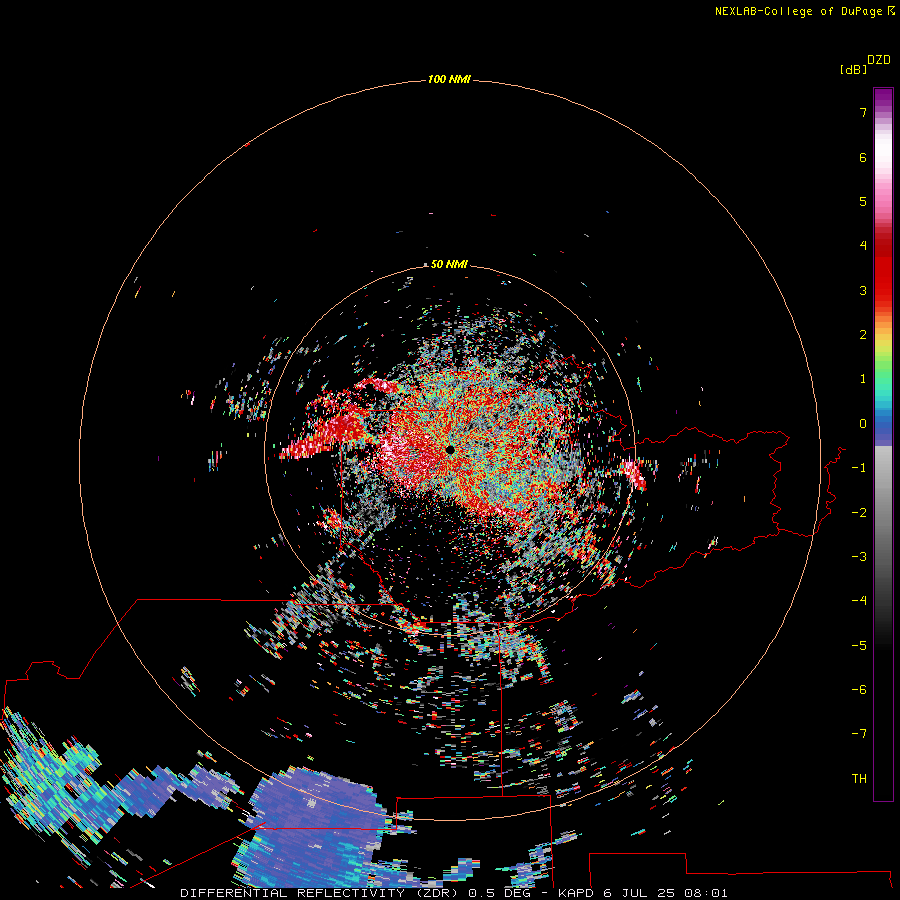The image size is (900, 900).
Task: Click the TH label on the color scale
Action: (859, 779)
